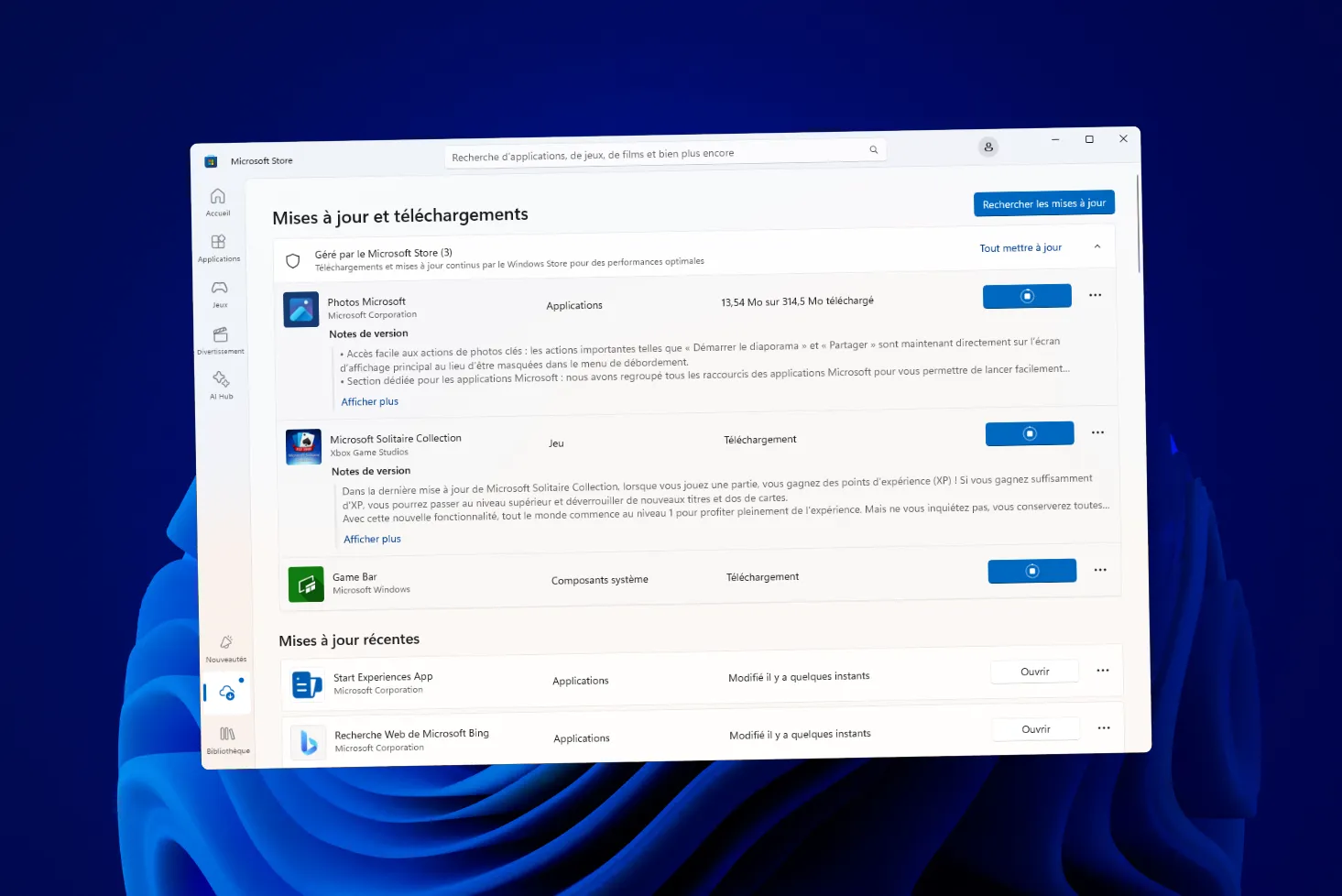Click the shield icon beside Géré par le Microsoft Store
This screenshot has height=896, width=1342.
(293, 261)
